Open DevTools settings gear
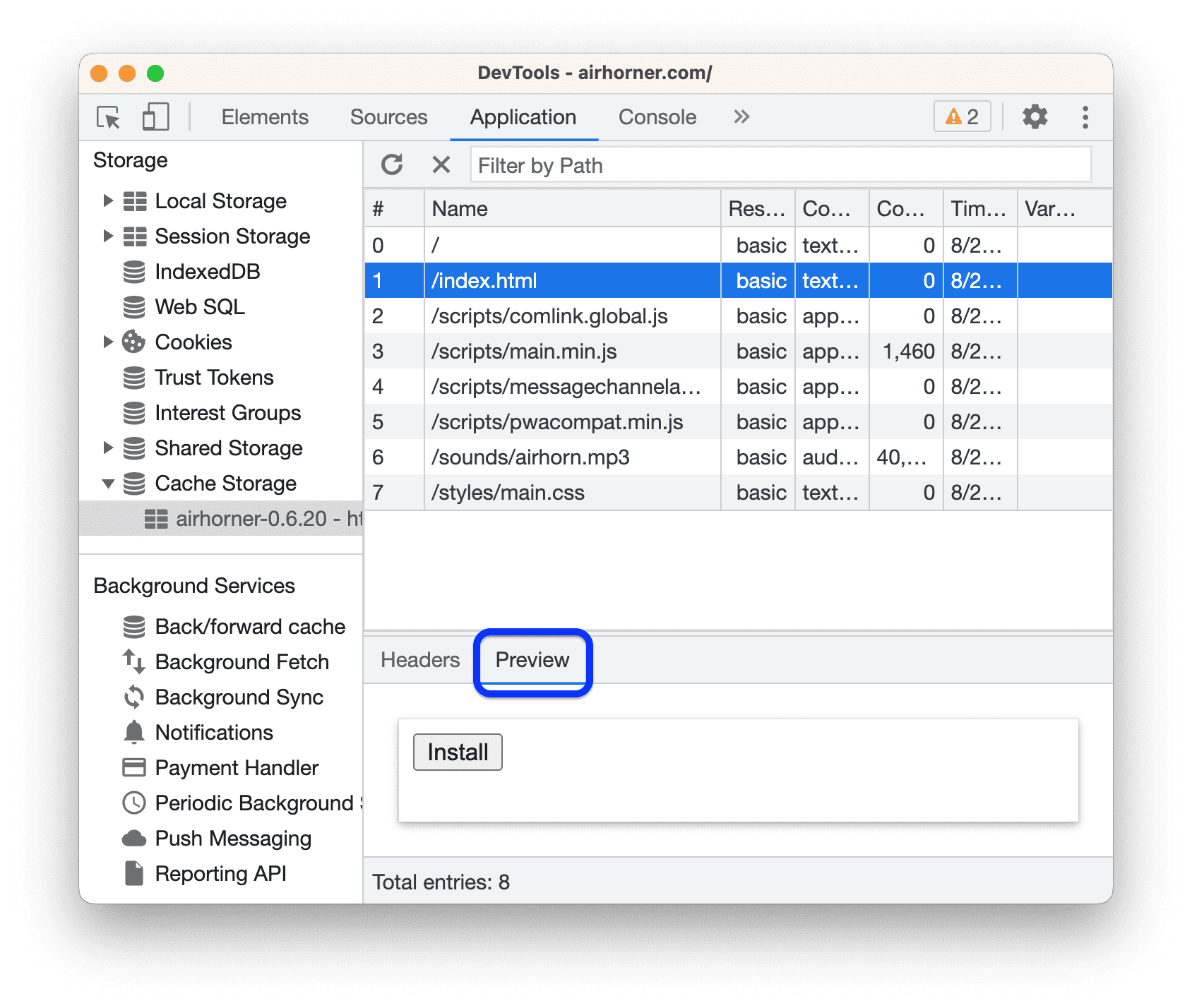 coord(1035,117)
